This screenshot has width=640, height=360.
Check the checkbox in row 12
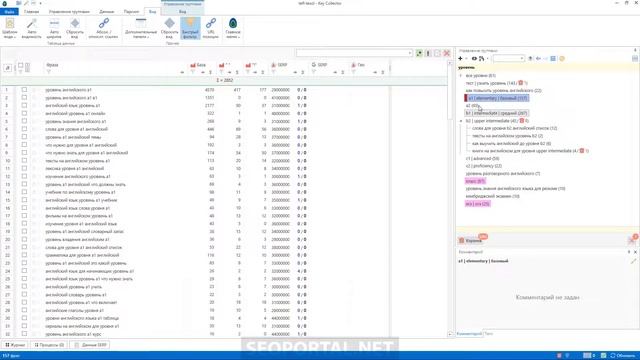click(x=24, y=176)
